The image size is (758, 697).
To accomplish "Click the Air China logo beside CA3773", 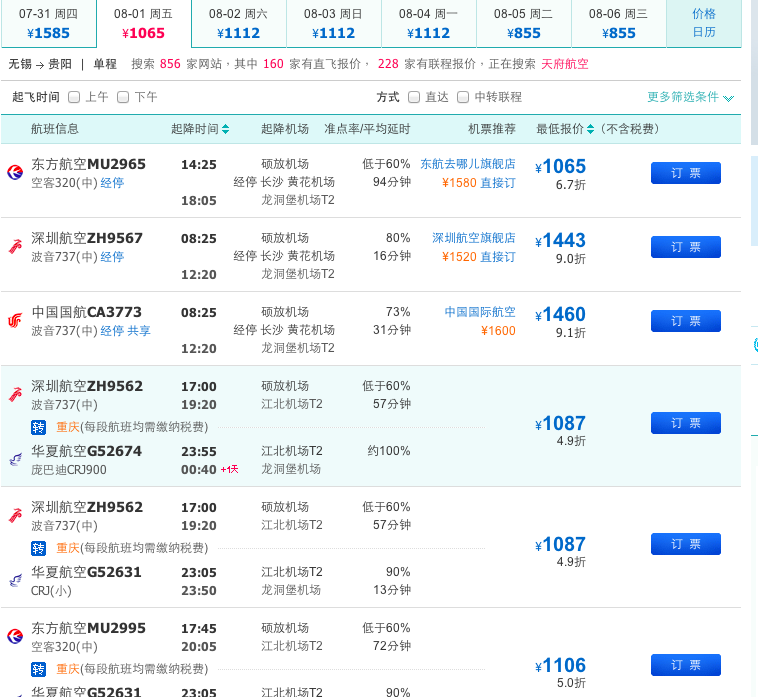I will click(x=15, y=320).
